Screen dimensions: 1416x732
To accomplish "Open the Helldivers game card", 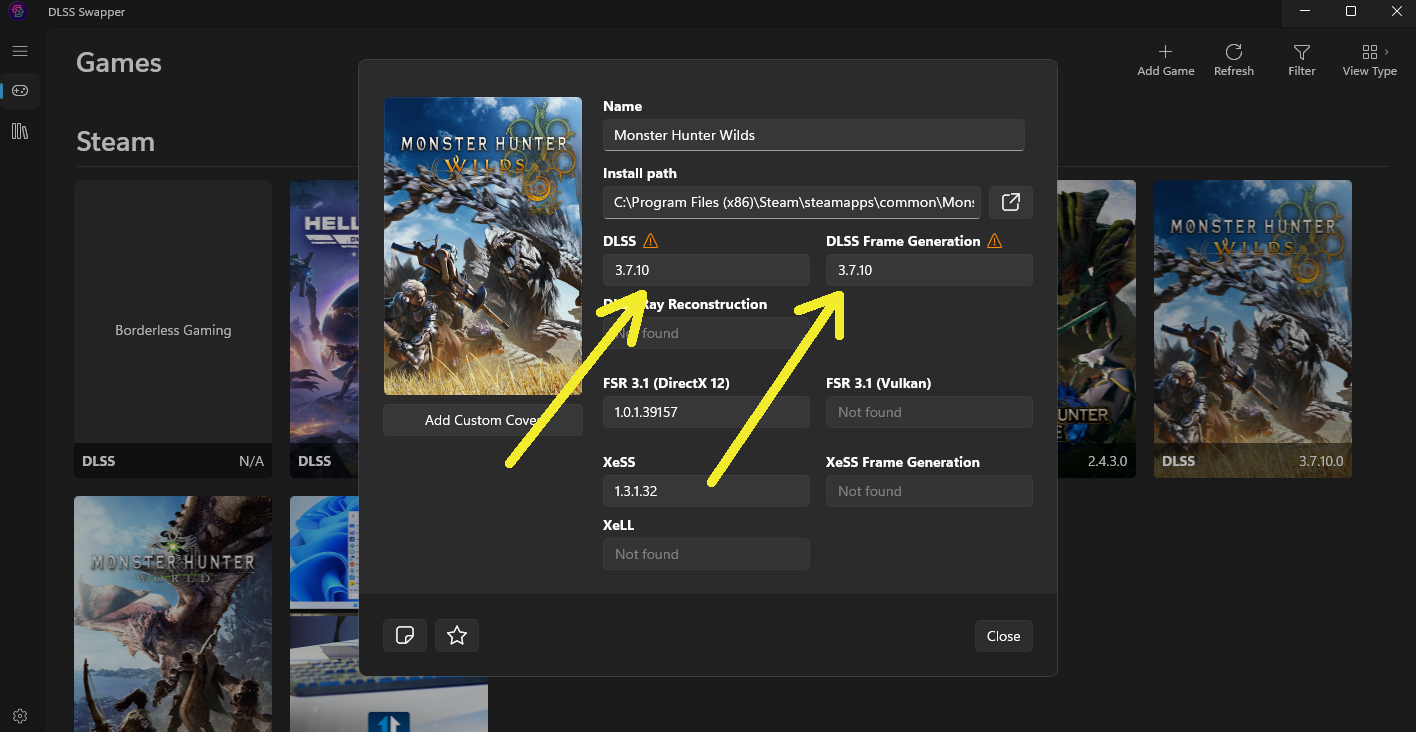I will click(324, 329).
